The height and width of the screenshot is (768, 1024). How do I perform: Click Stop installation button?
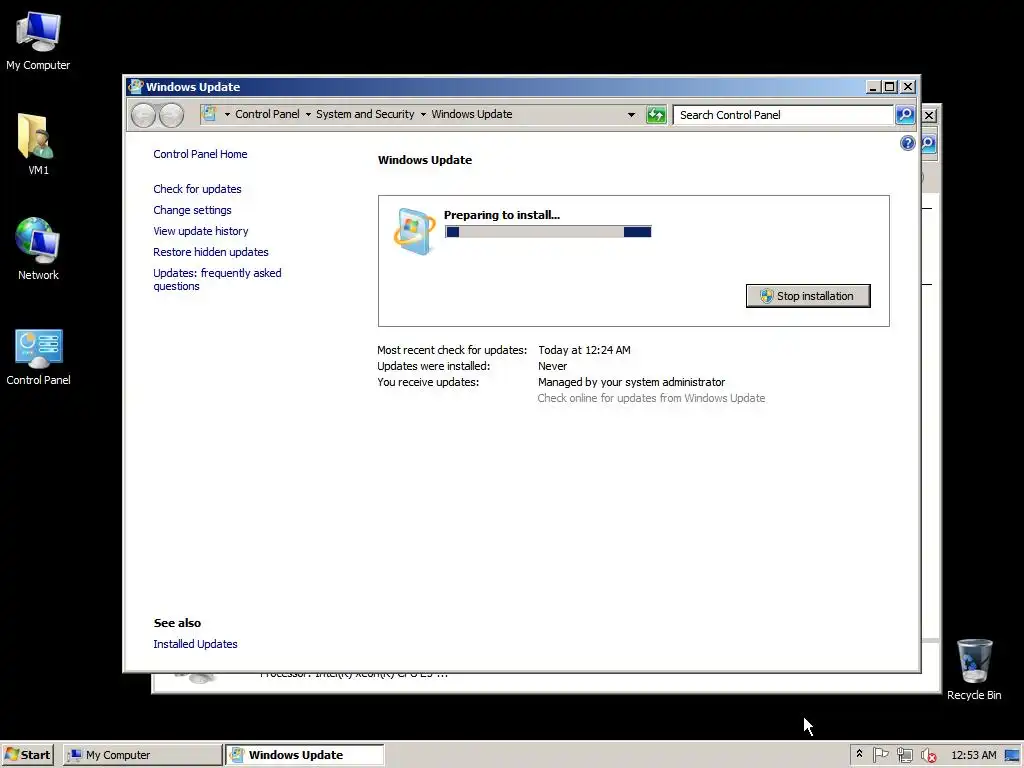pyautogui.click(x=808, y=296)
